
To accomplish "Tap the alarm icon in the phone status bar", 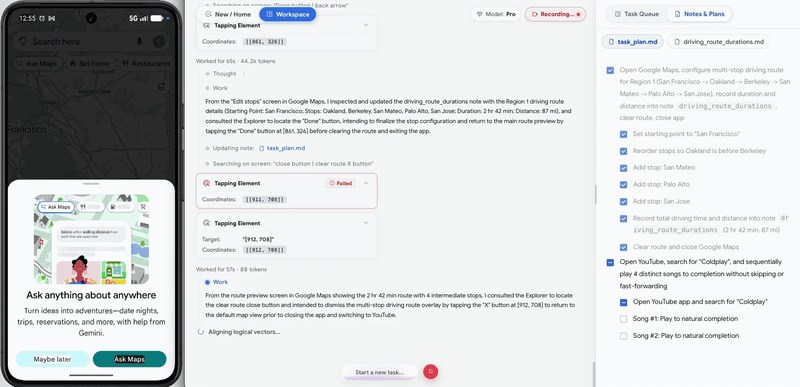I will pyautogui.click(x=41, y=18).
